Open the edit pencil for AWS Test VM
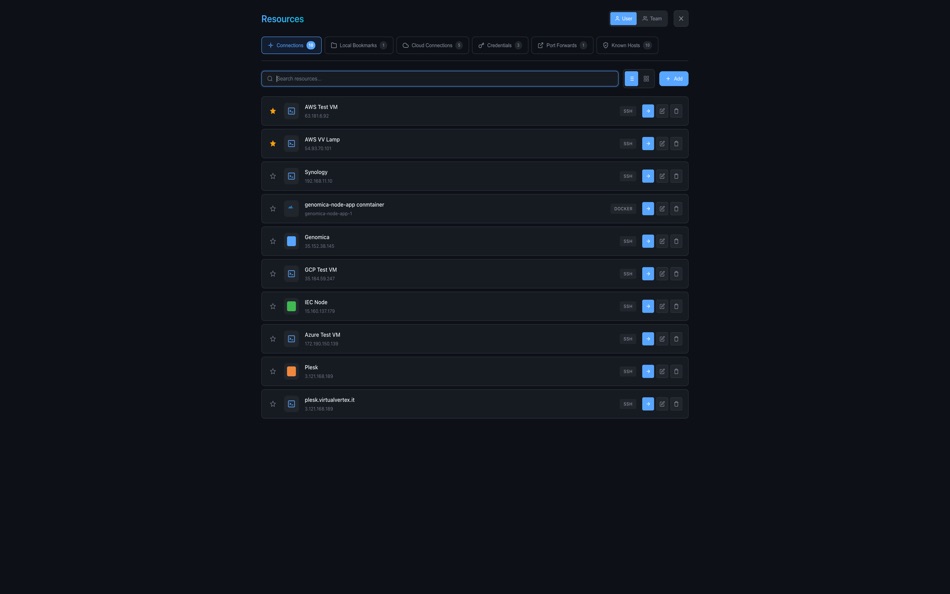This screenshot has width=950, height=594. [x=661, y=109]
